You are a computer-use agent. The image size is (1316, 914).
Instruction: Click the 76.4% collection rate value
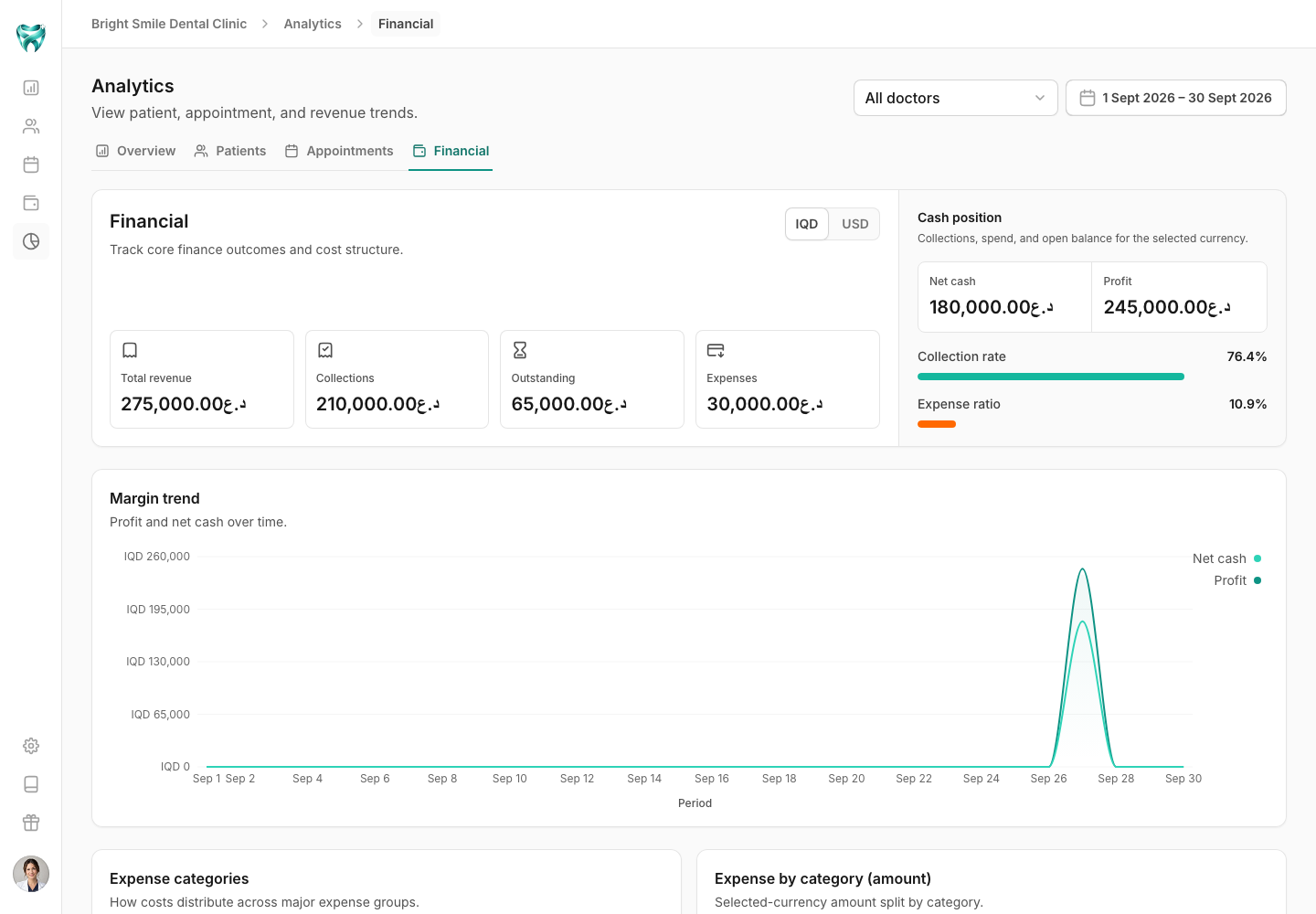(1247, 356)
